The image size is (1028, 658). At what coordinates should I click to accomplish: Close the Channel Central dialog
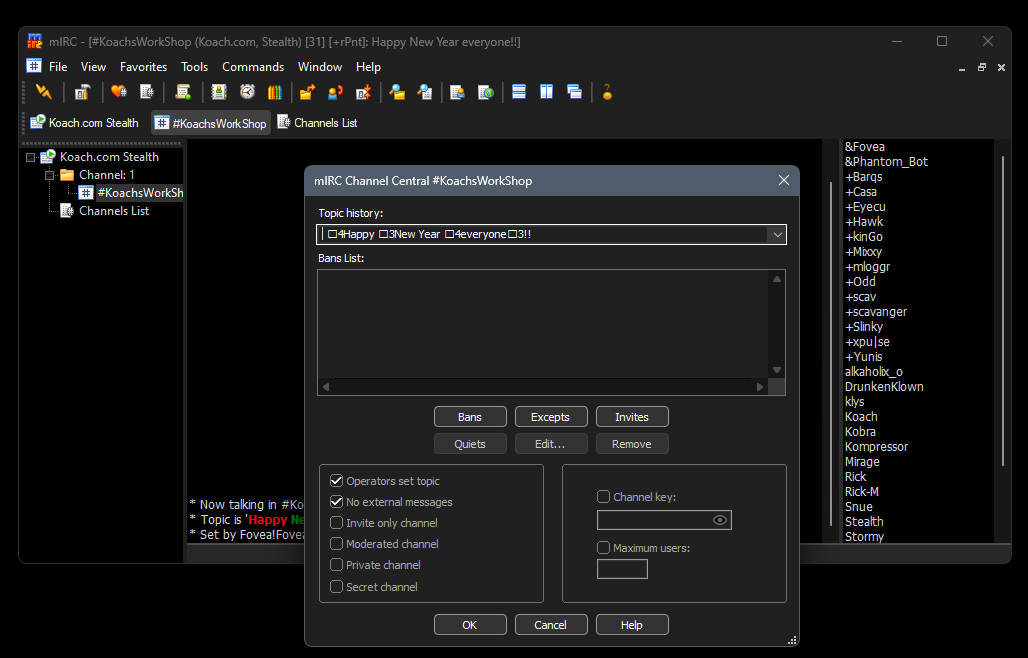click(783, 180)
